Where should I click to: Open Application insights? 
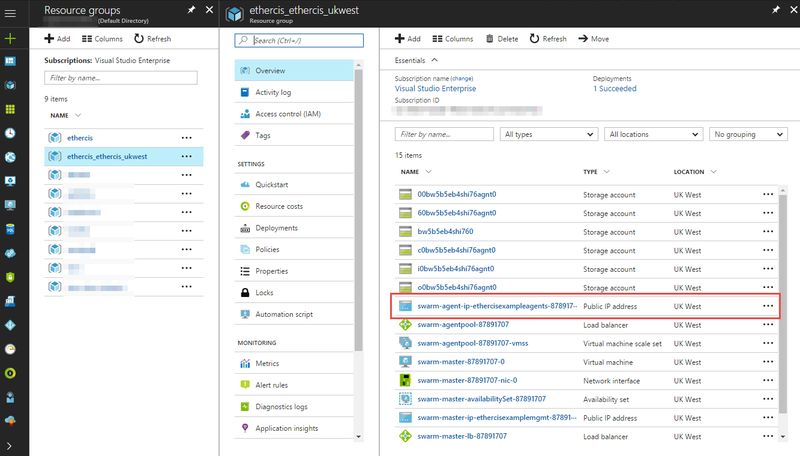294,428
